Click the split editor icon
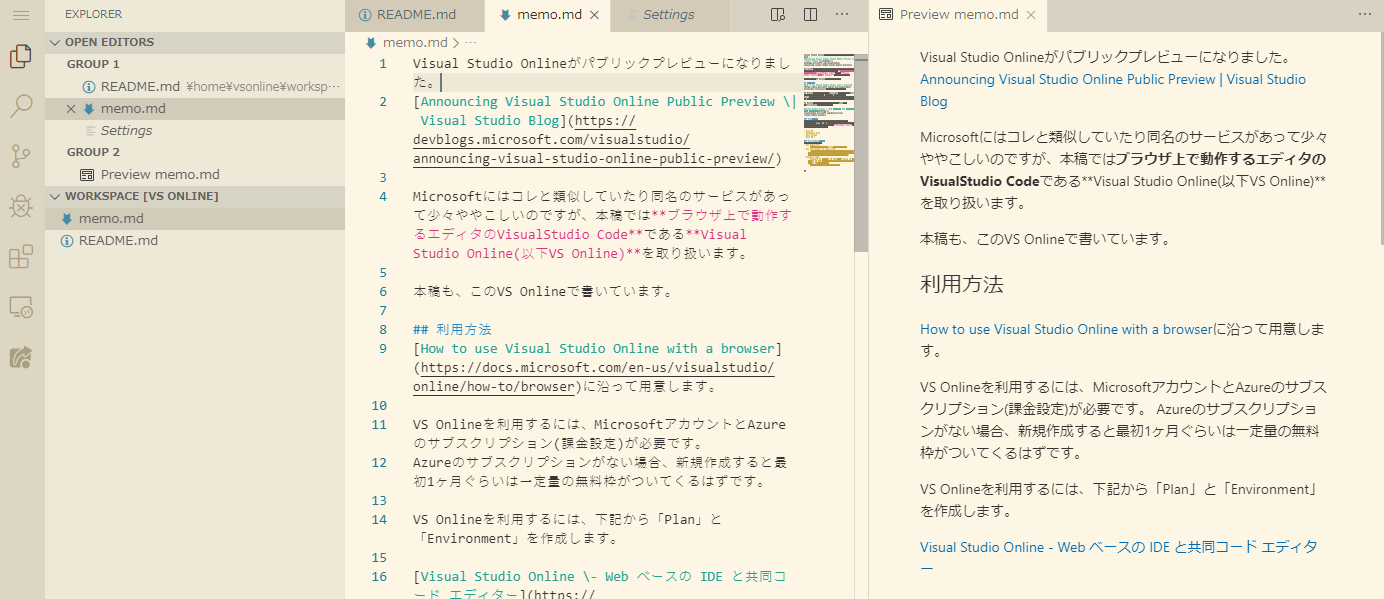The height and width of the screenshot is (599, 1384). tap(811, 15)
